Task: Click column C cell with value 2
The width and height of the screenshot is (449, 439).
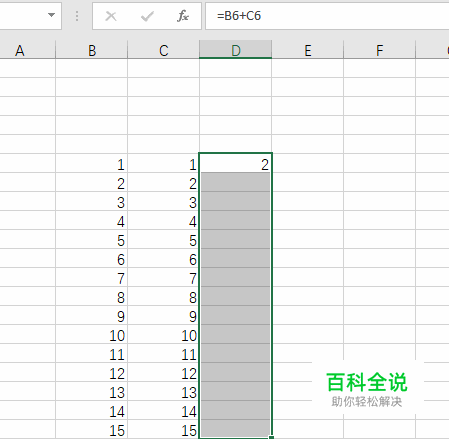Action: tap(164, 182)
